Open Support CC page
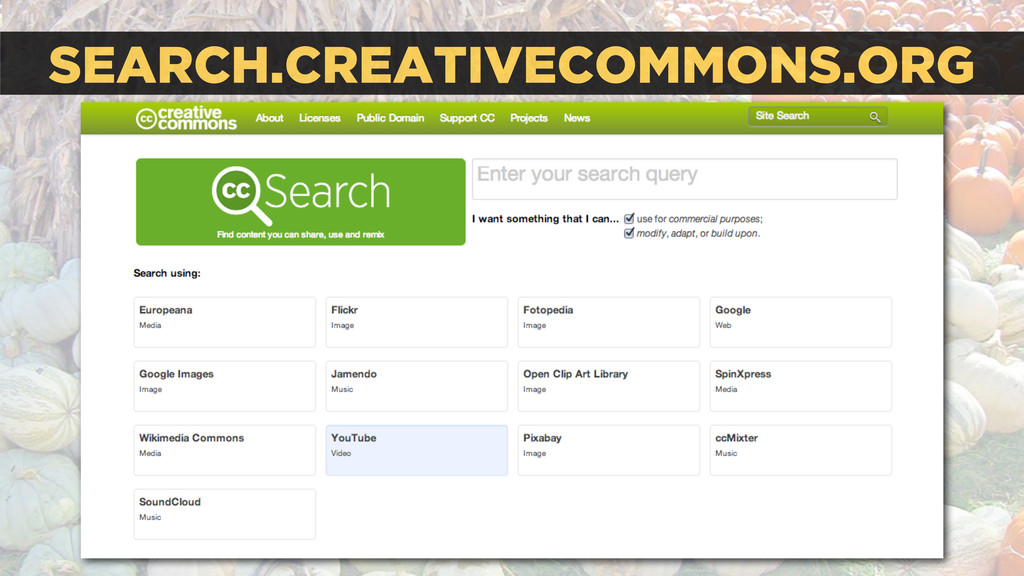Screen dimensions: 1024x576 pyautogui.click(x=467, y=118)
